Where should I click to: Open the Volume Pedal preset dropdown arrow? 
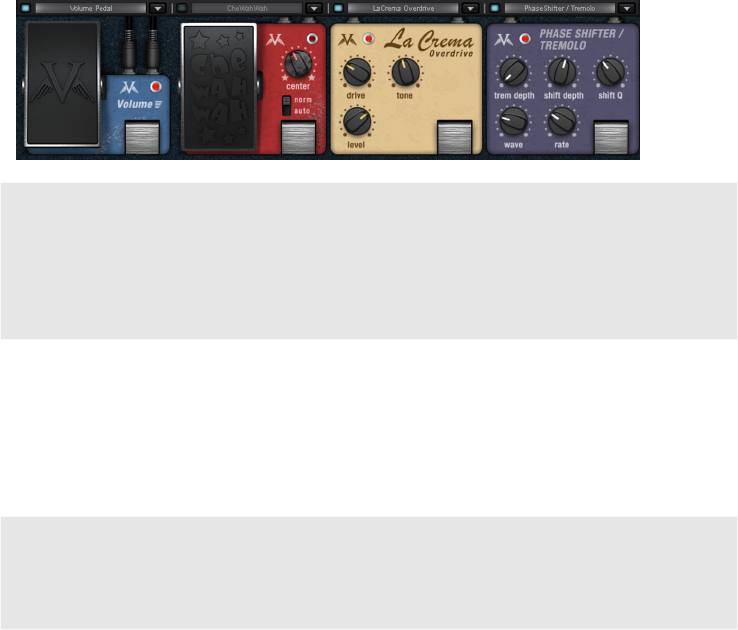[158, 8]
